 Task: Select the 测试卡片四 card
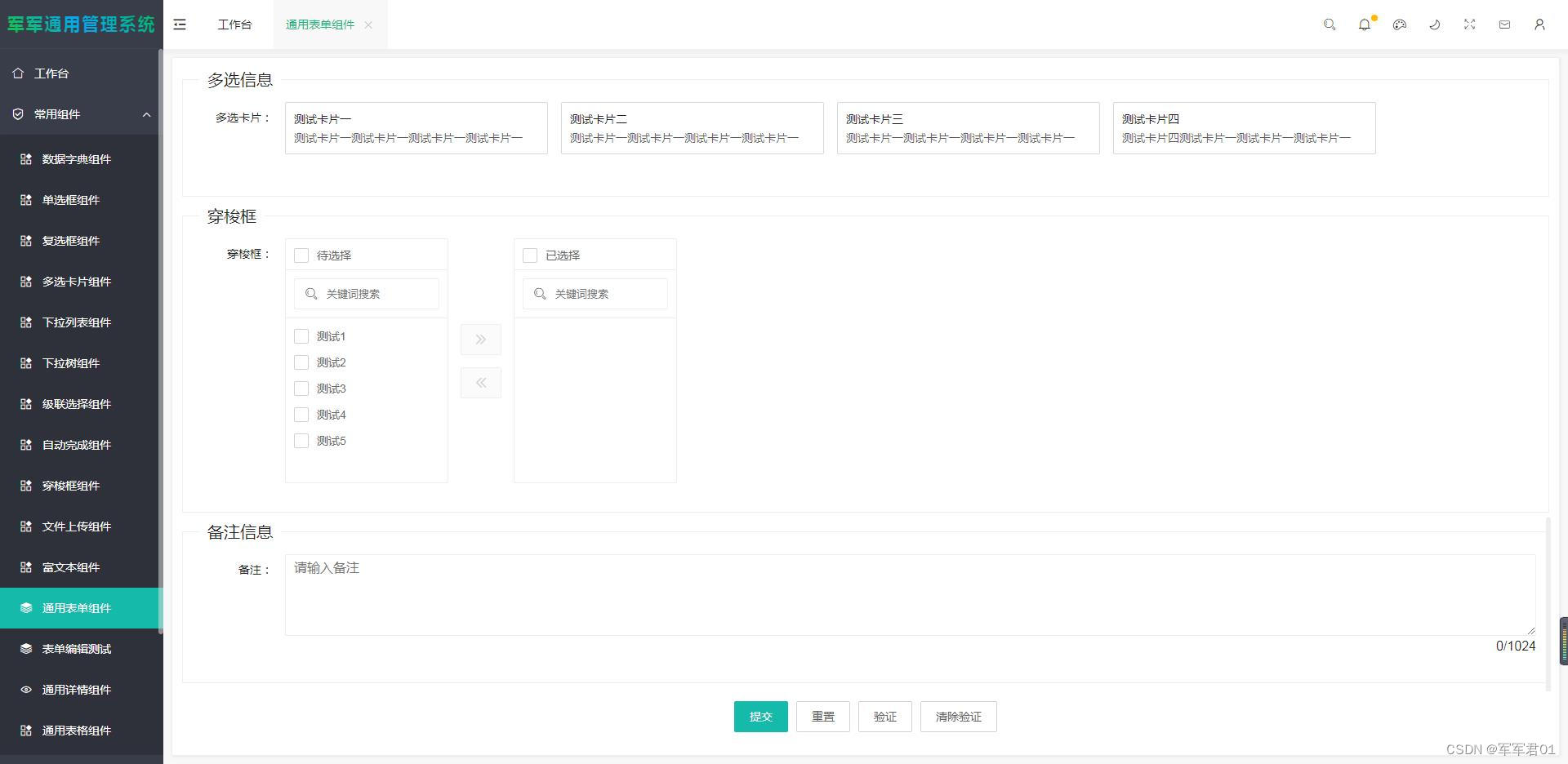coord(1245,128)
